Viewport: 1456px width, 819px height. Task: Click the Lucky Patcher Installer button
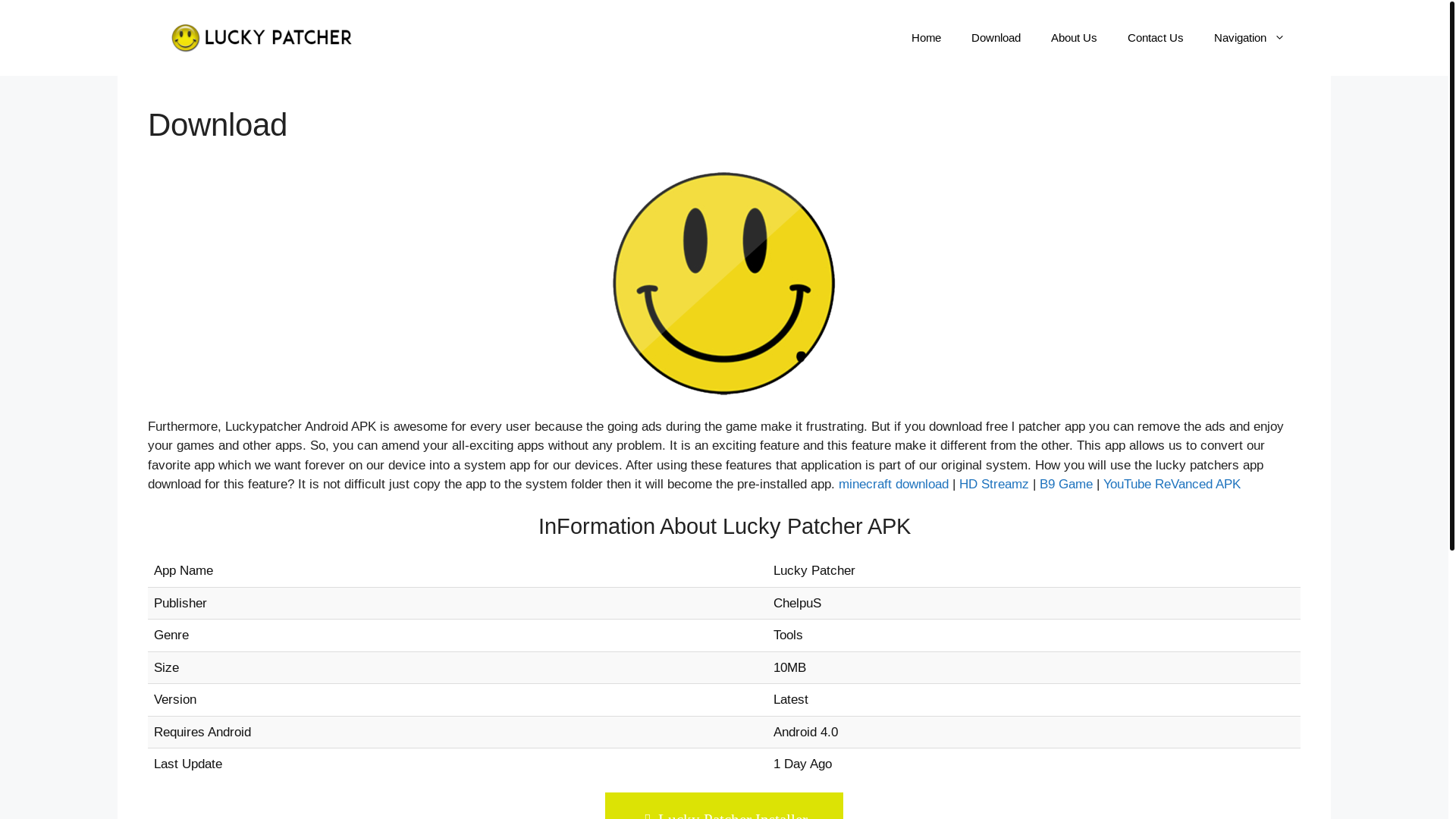pos(724,807)
